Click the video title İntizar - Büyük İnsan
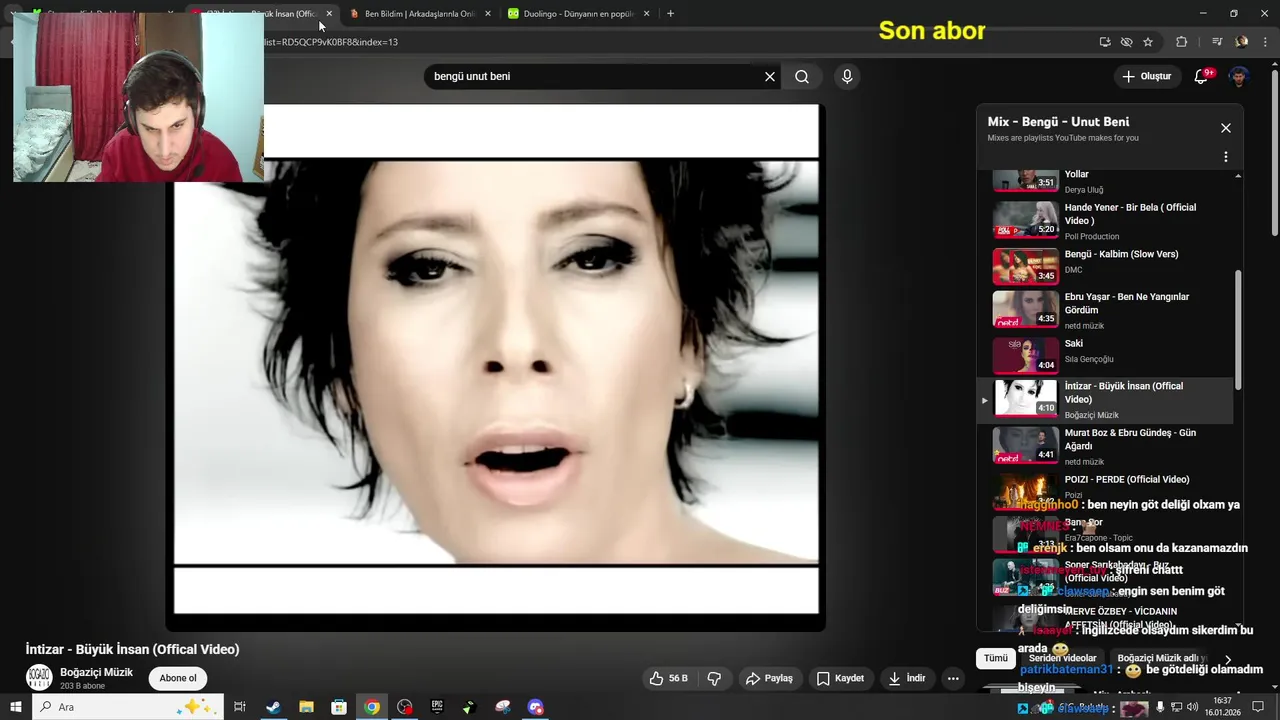 [132, 649]
